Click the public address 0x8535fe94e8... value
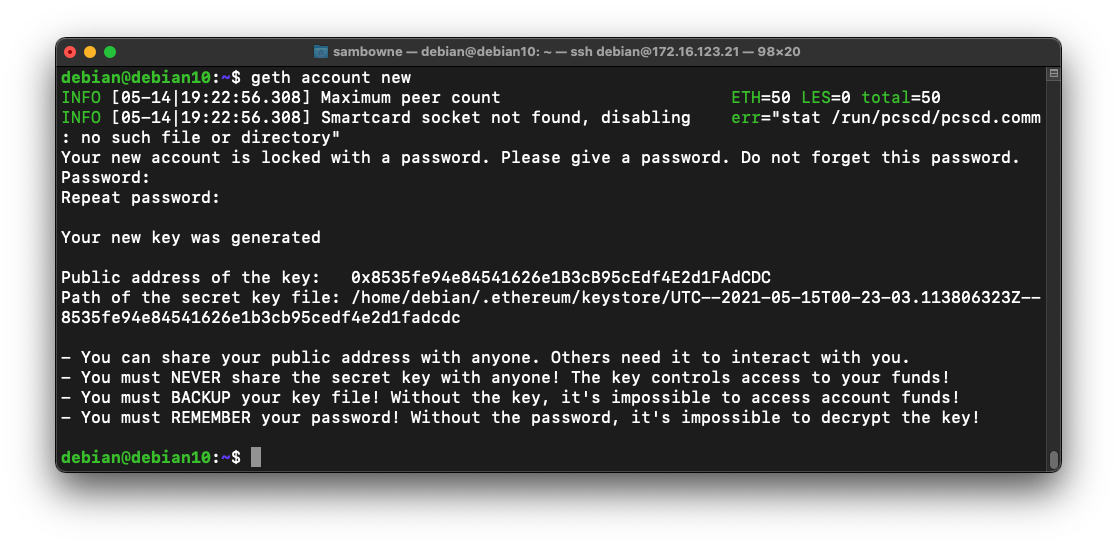 [x=561, y=277]
